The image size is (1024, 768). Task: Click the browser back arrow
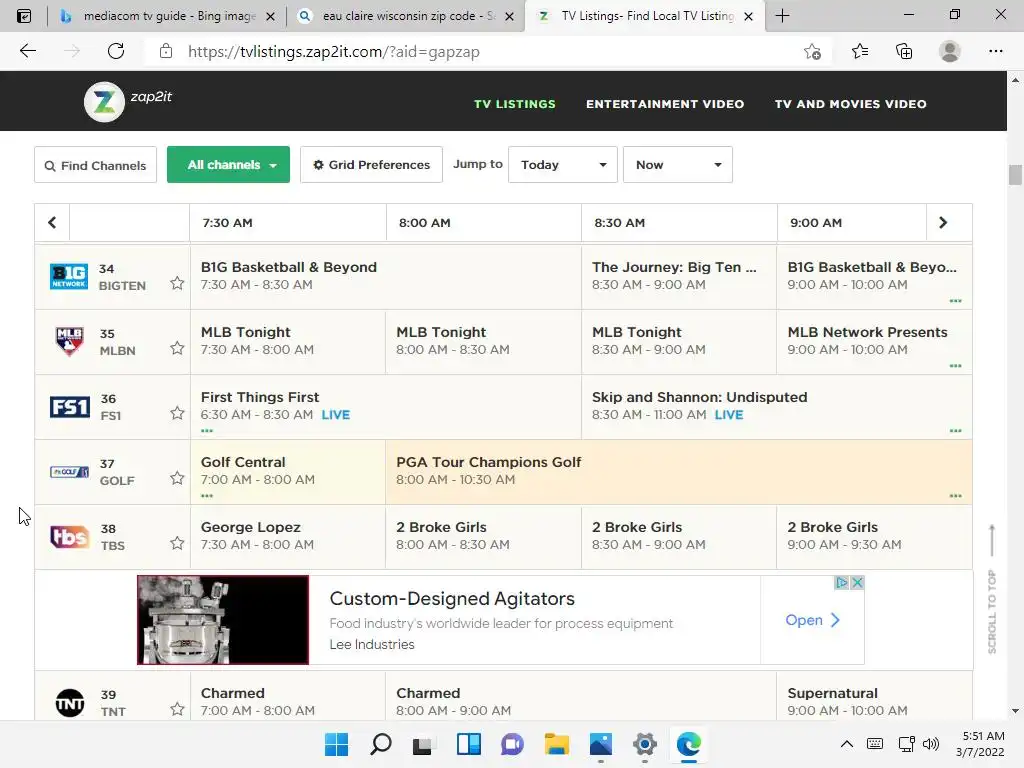coord(27,51)
